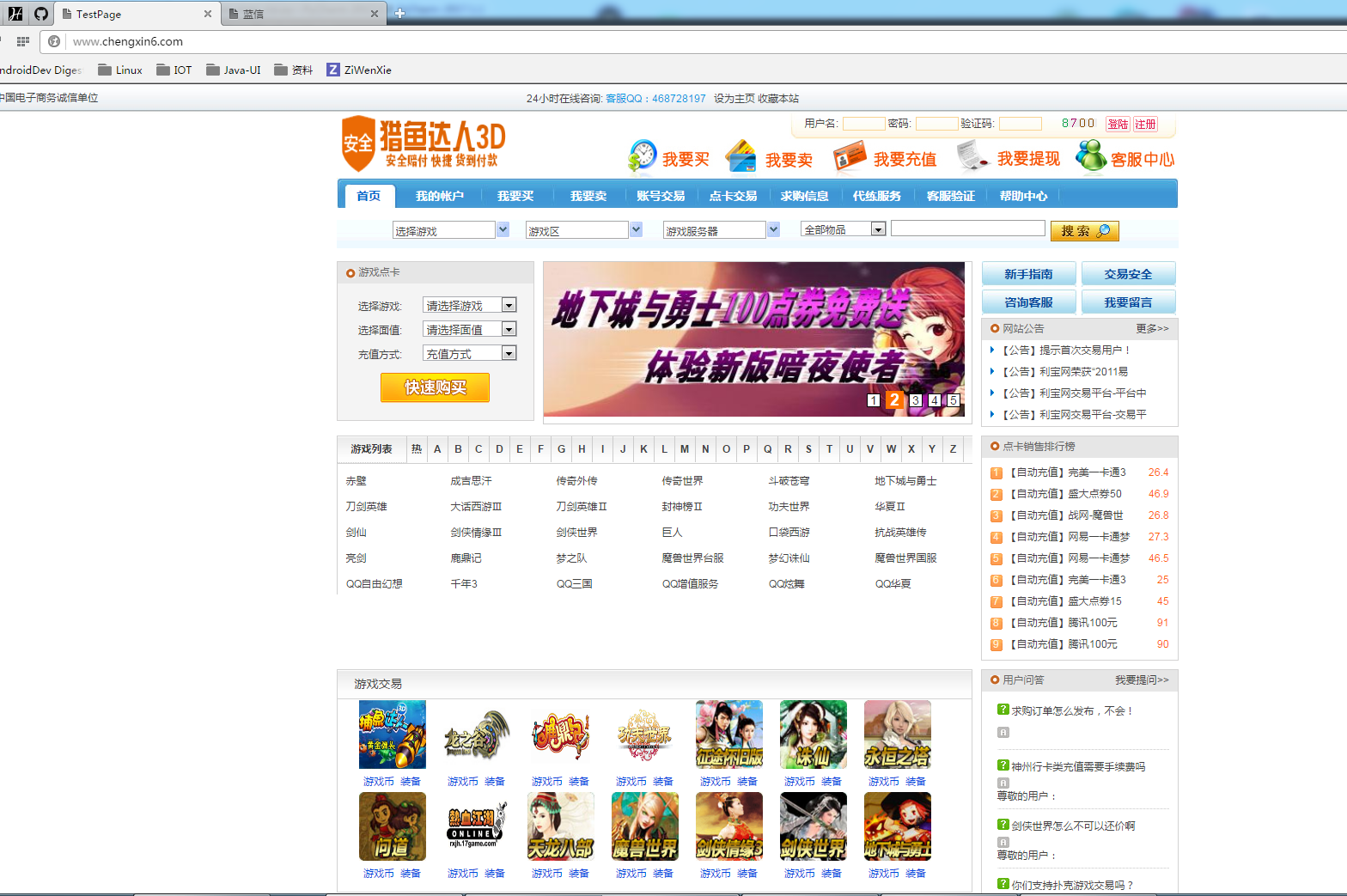Open the 地下城与勇士 game list link
This screenshot has height=896, width=1347.
coord(905,481)
